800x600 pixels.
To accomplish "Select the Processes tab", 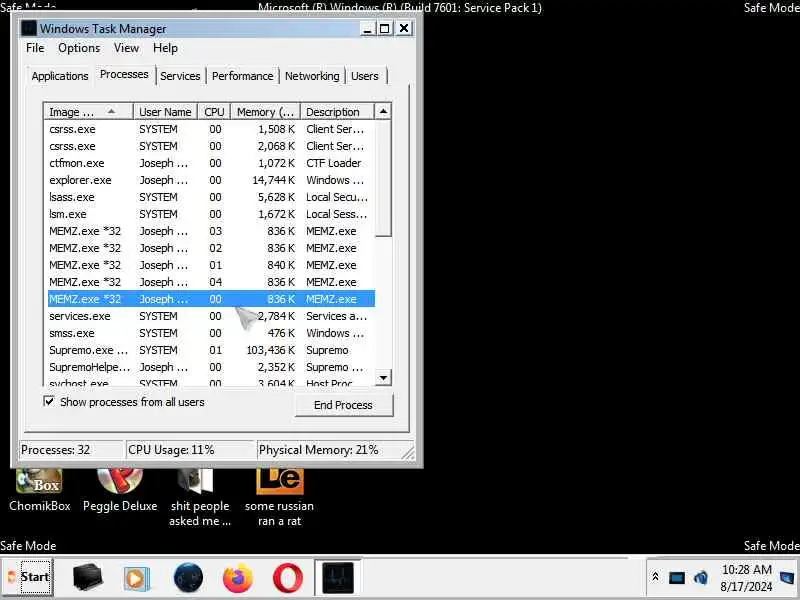I will tap(124, 74).
